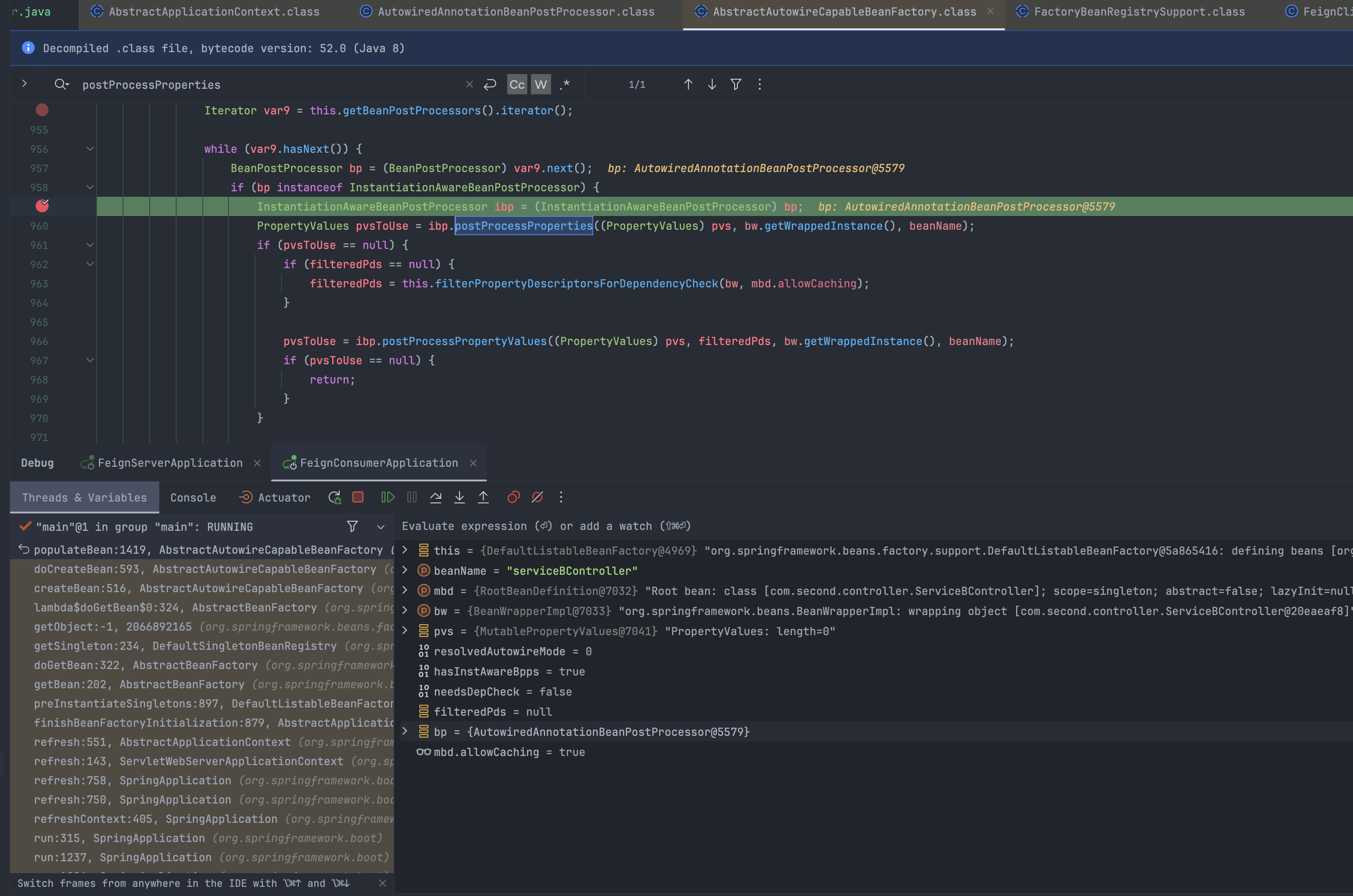Stop the debug session with red square
This screenshot has width=1353, height=896.
358,497
